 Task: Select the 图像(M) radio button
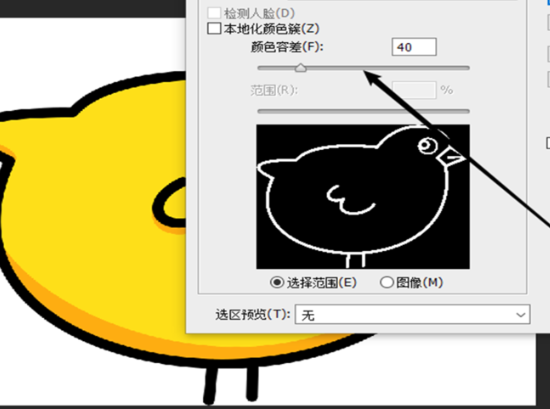point(387,282)
